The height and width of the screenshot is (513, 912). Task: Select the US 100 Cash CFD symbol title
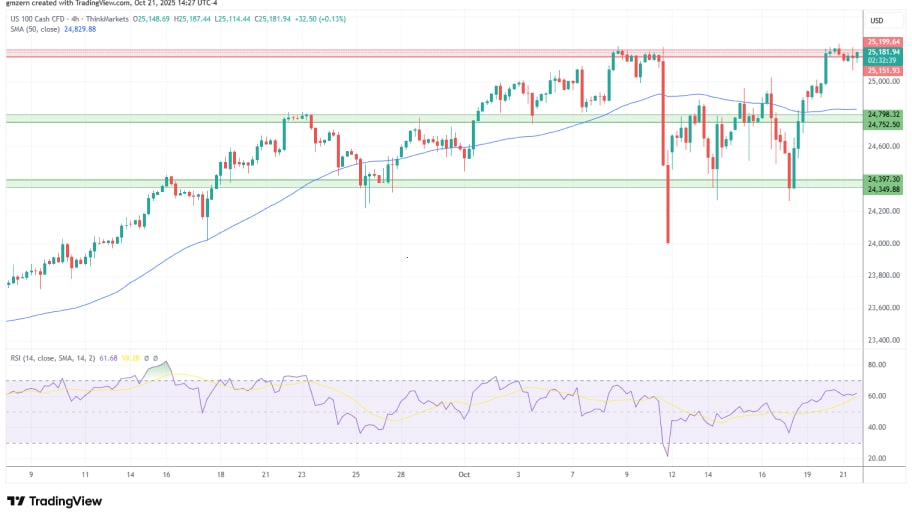point(52,19)
